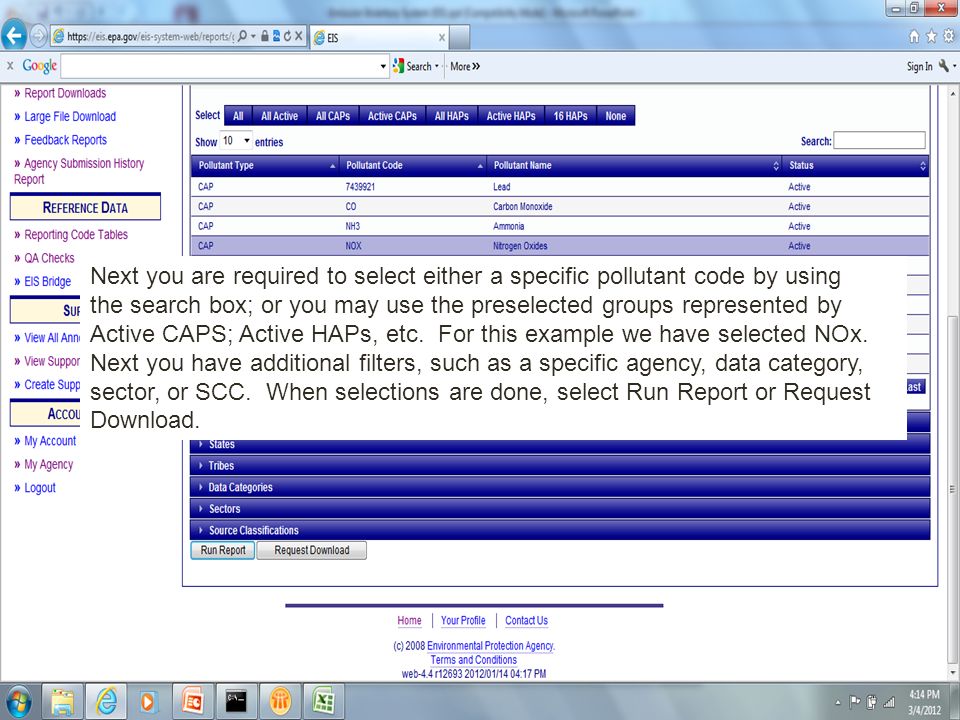Expand the Source Classifications section
Viewport: 960px width, 720px height.
tap(560, 530)
